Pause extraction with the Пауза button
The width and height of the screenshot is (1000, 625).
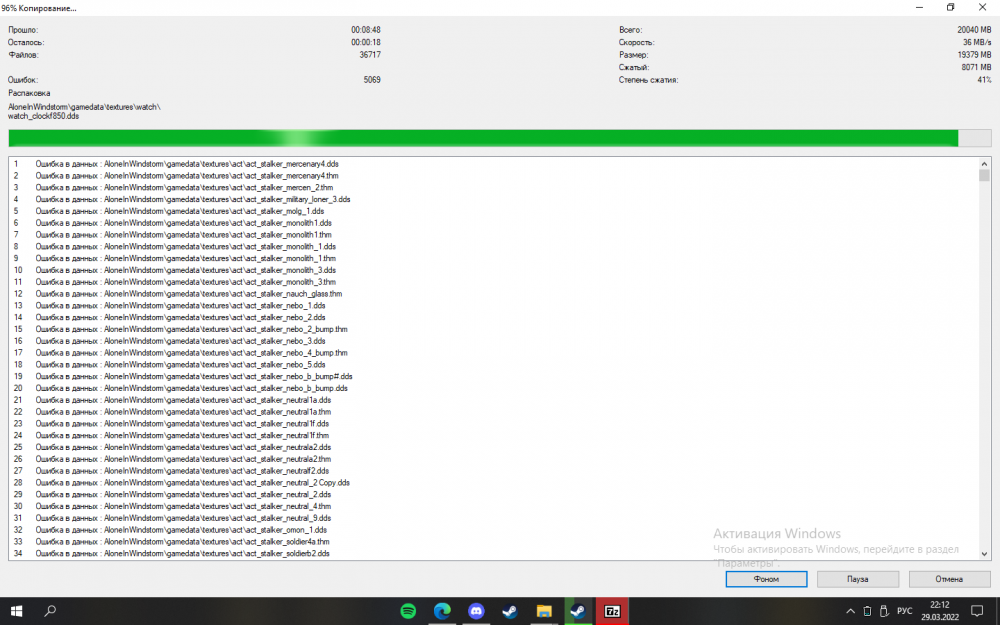click(x=858, y=579)
